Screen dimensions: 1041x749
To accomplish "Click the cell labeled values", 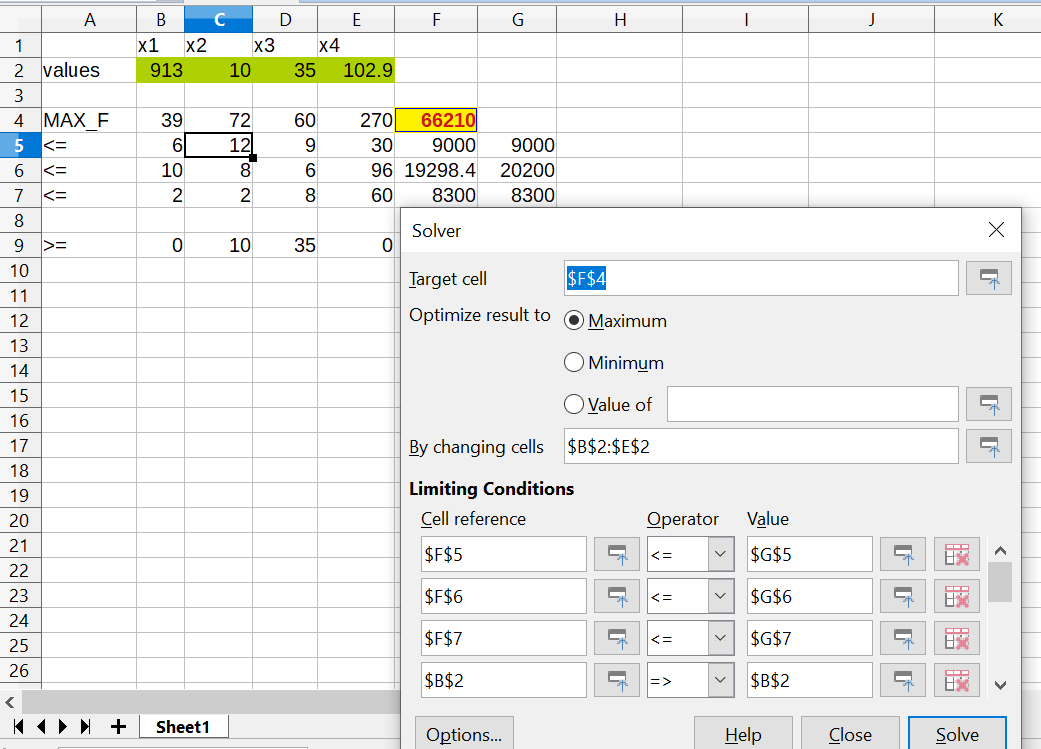I will pos(89,70).
